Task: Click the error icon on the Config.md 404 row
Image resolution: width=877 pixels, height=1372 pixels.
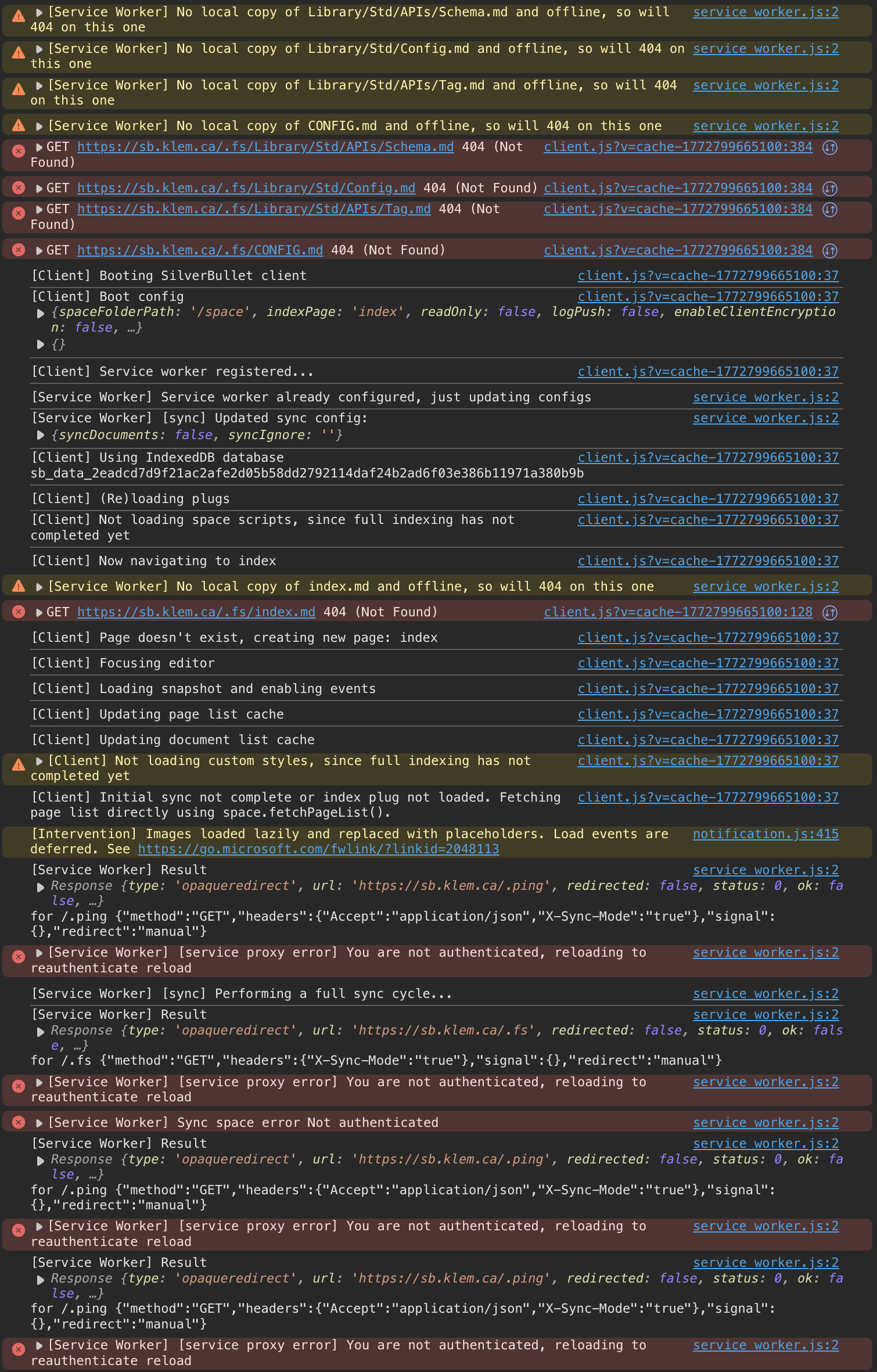Action: pyautogui.click(x=19, y=188)
